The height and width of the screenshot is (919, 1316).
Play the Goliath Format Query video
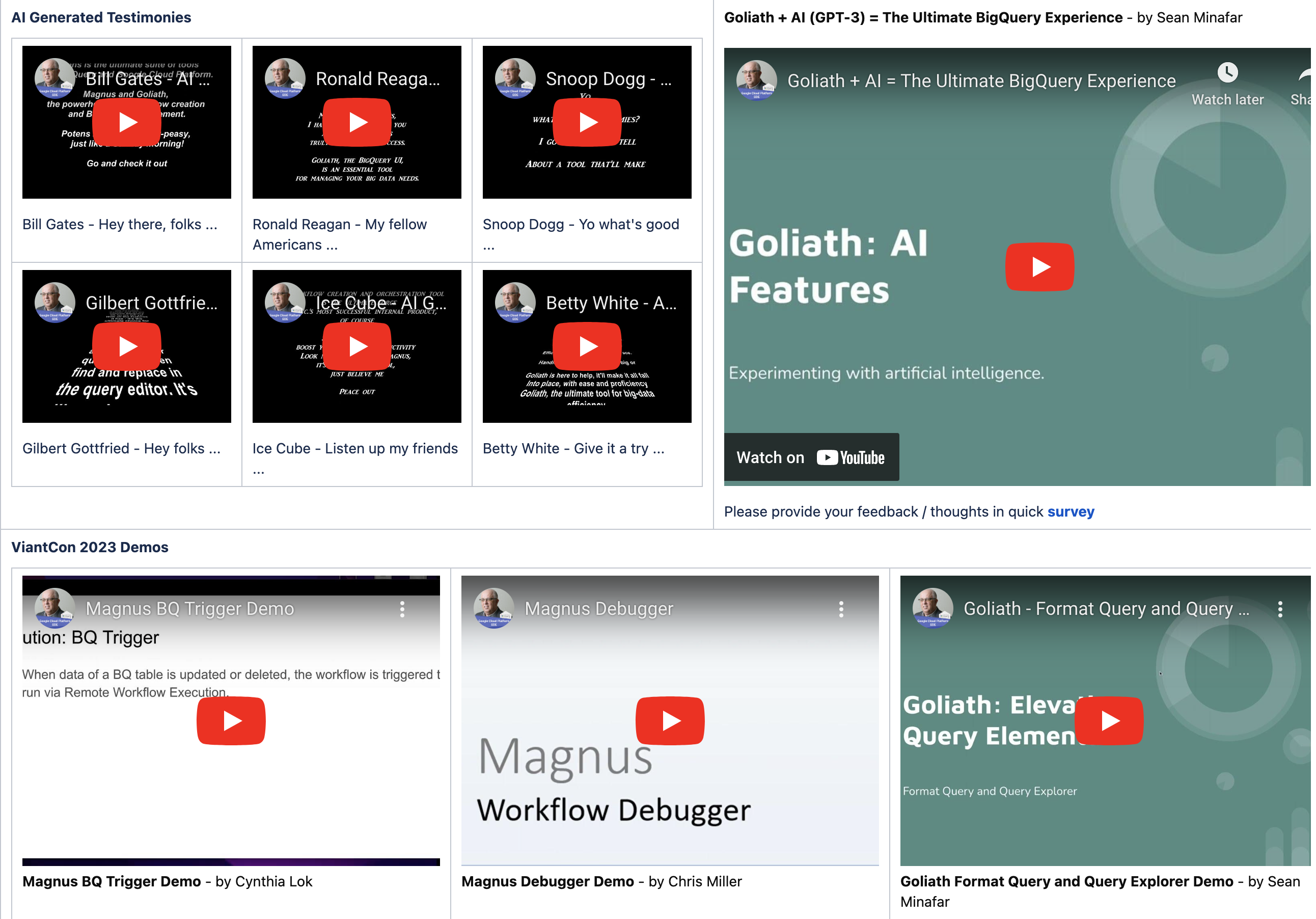pos(1109,721)
